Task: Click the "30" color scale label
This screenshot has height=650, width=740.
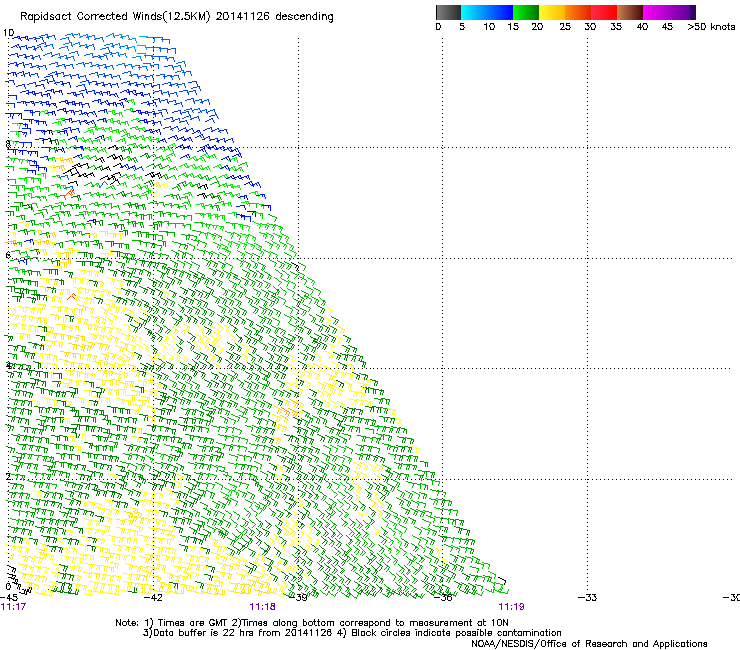Action: pos(590,27)
